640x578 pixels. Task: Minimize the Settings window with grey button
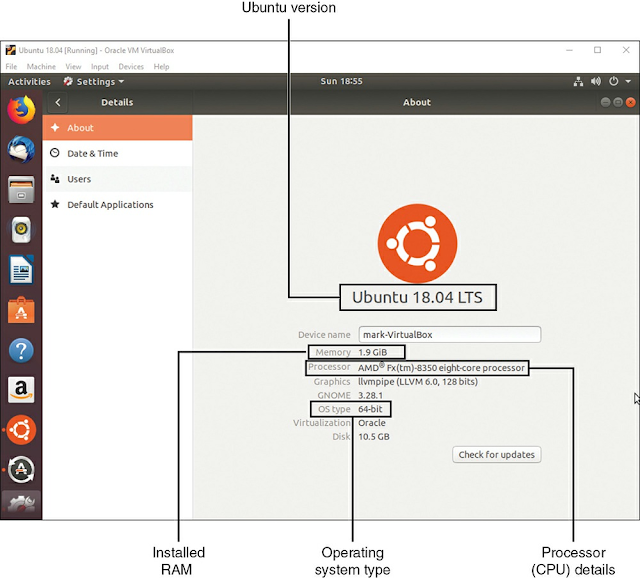coord(606,102)
